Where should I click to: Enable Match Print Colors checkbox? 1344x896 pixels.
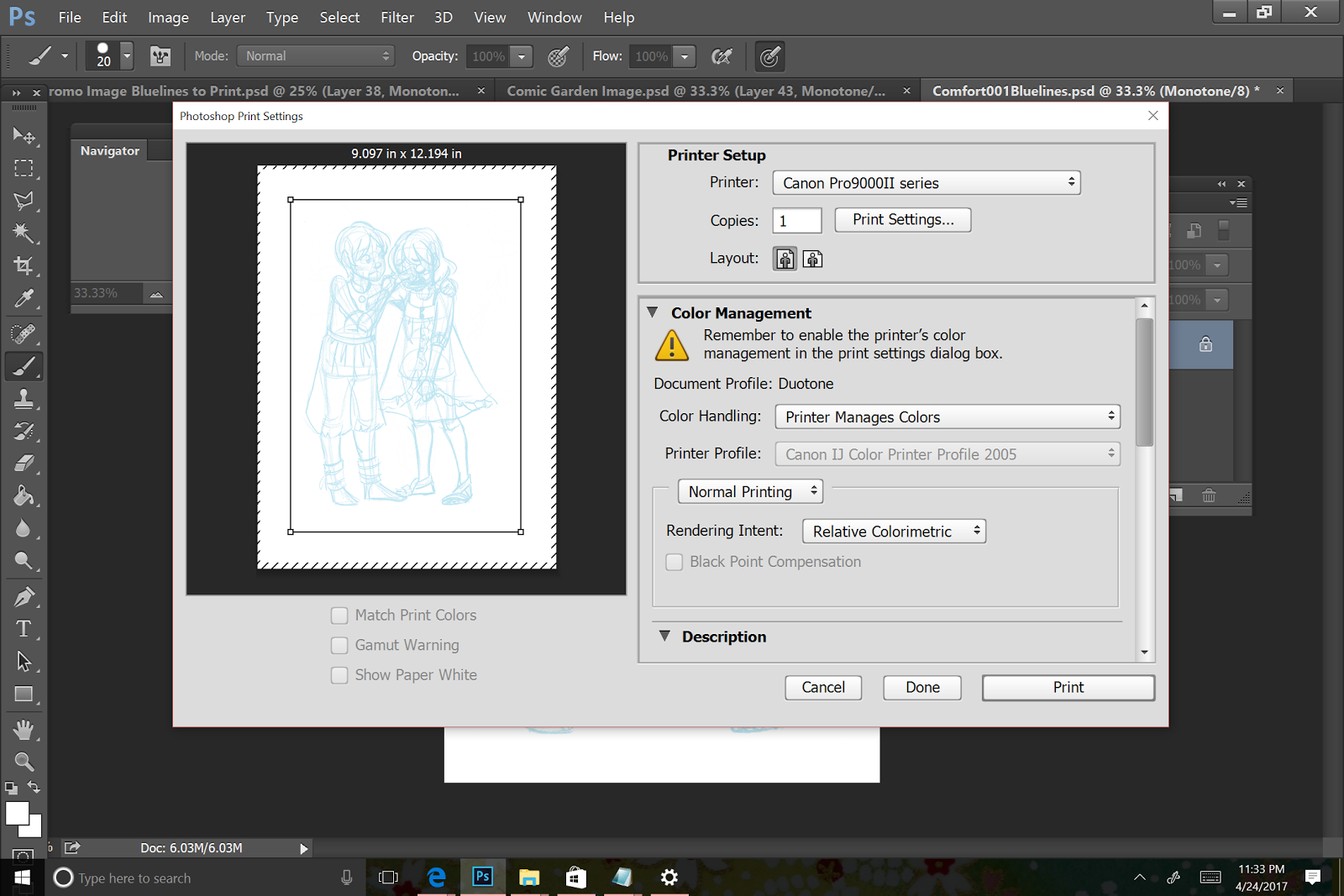coord(339,616)
